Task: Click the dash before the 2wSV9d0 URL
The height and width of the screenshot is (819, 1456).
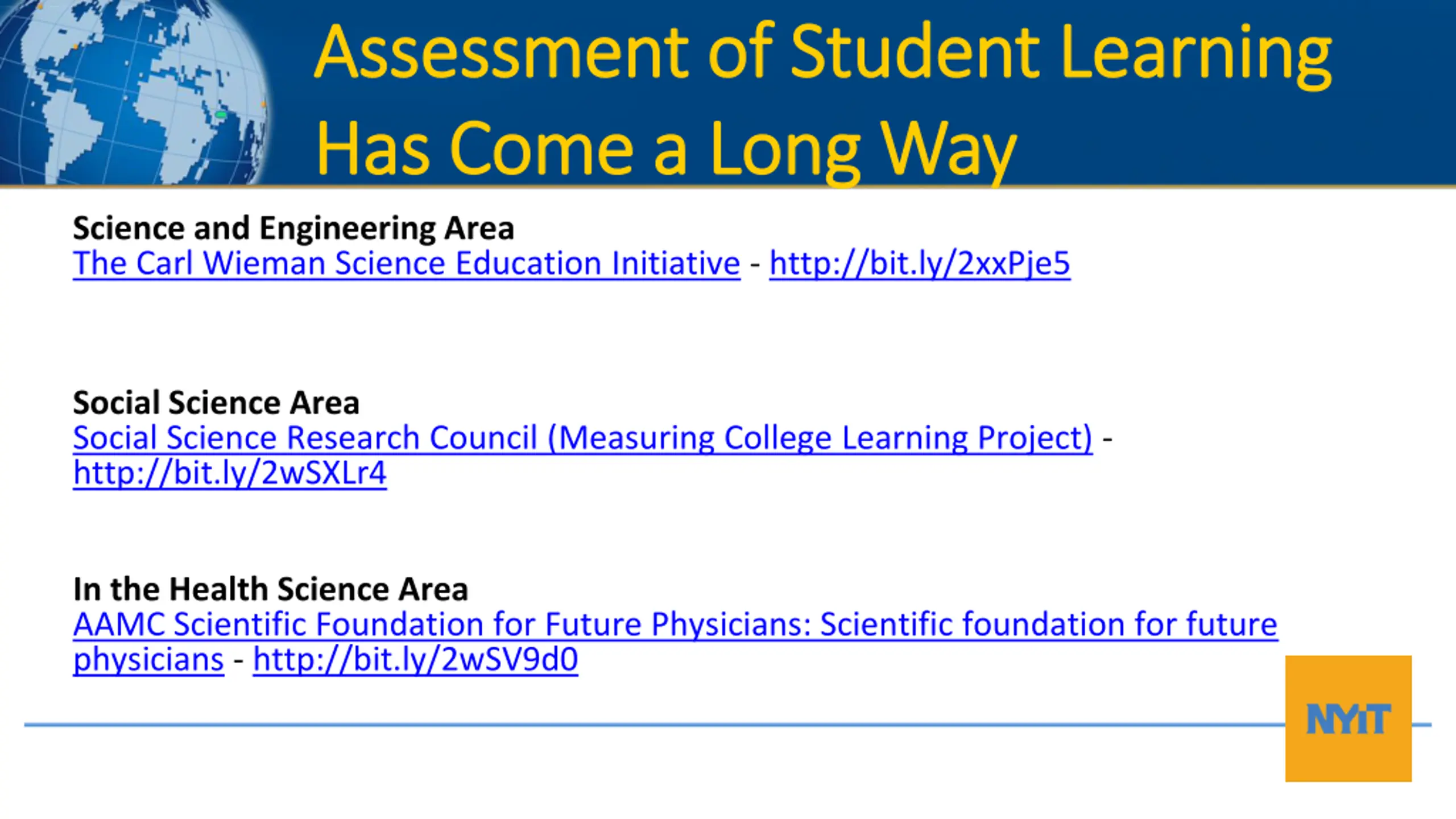Action: click(238, 660)
